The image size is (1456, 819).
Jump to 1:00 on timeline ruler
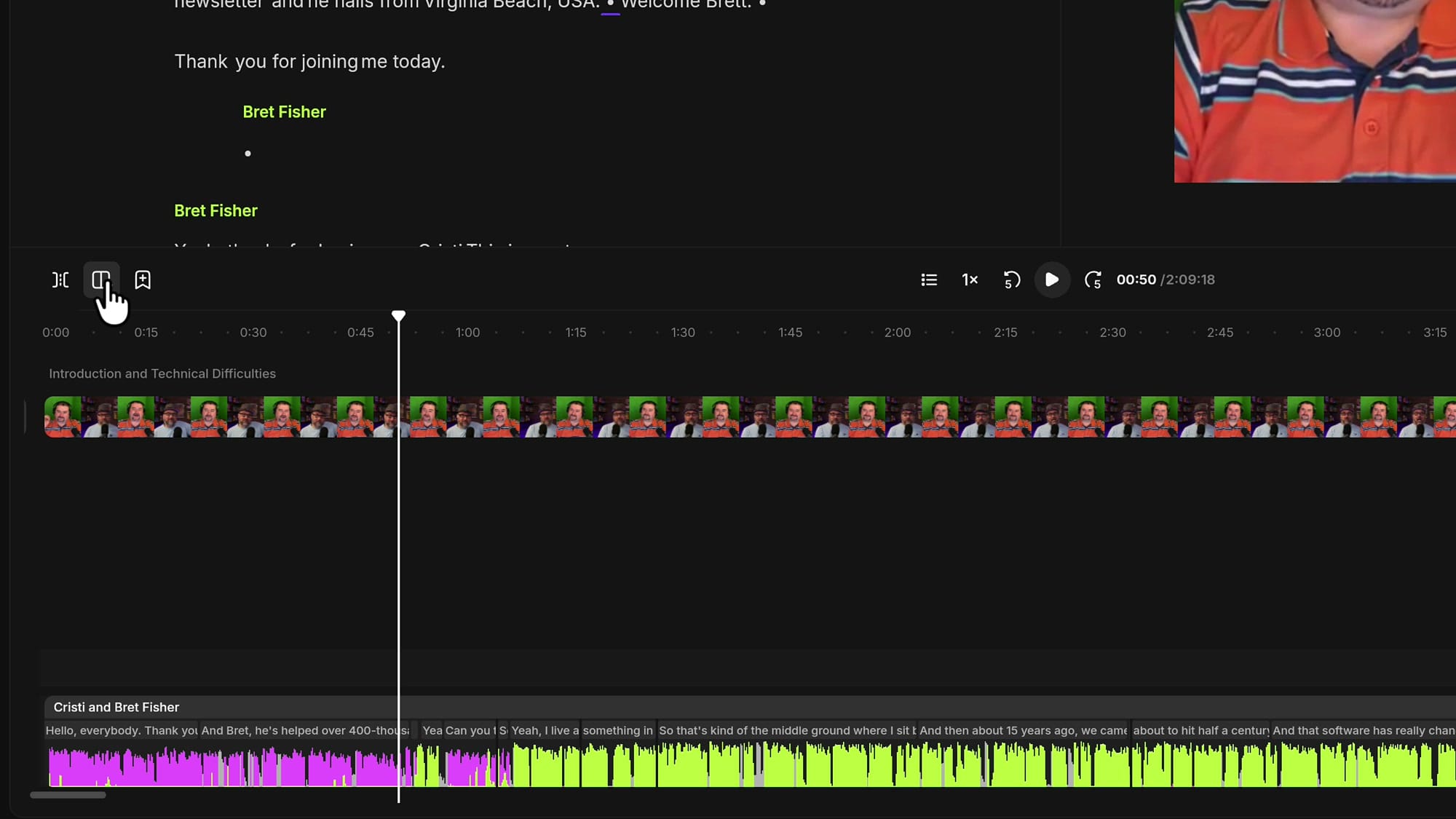click(467, 333)
